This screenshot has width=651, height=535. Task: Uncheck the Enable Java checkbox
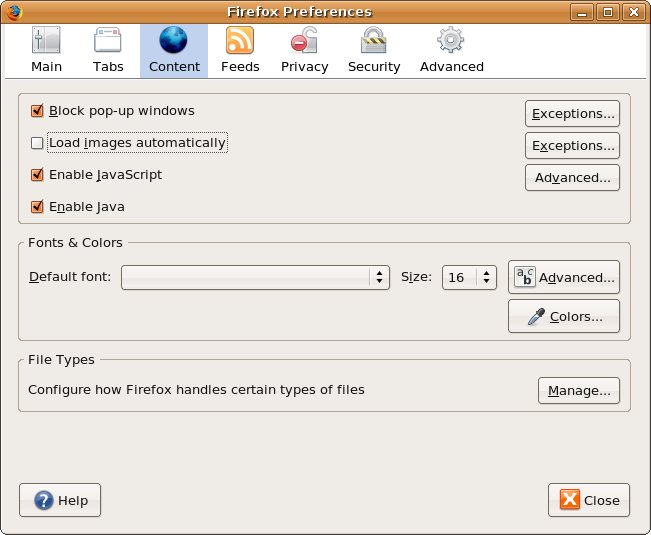[x=37, y=207]
